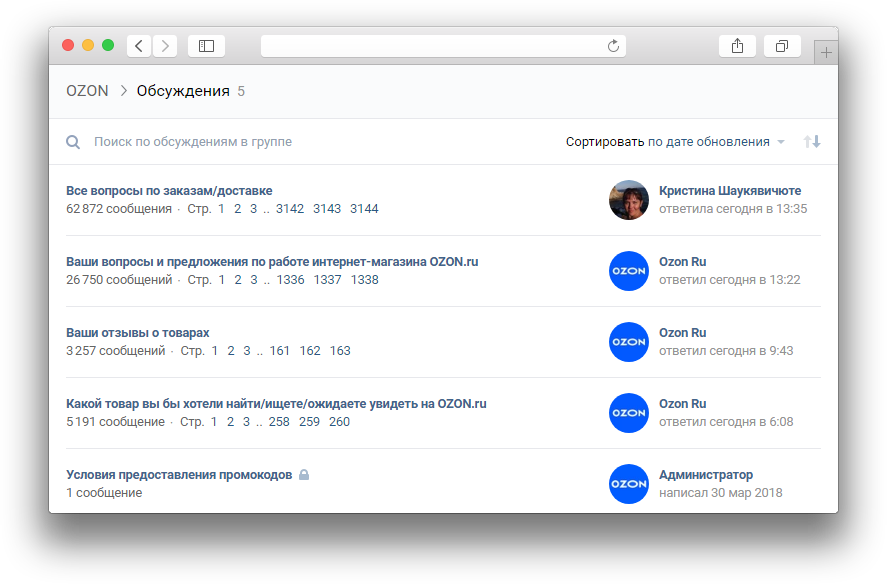Add a new tab with plus button
This screenshot has width=887, height=584.
point(826,53)
